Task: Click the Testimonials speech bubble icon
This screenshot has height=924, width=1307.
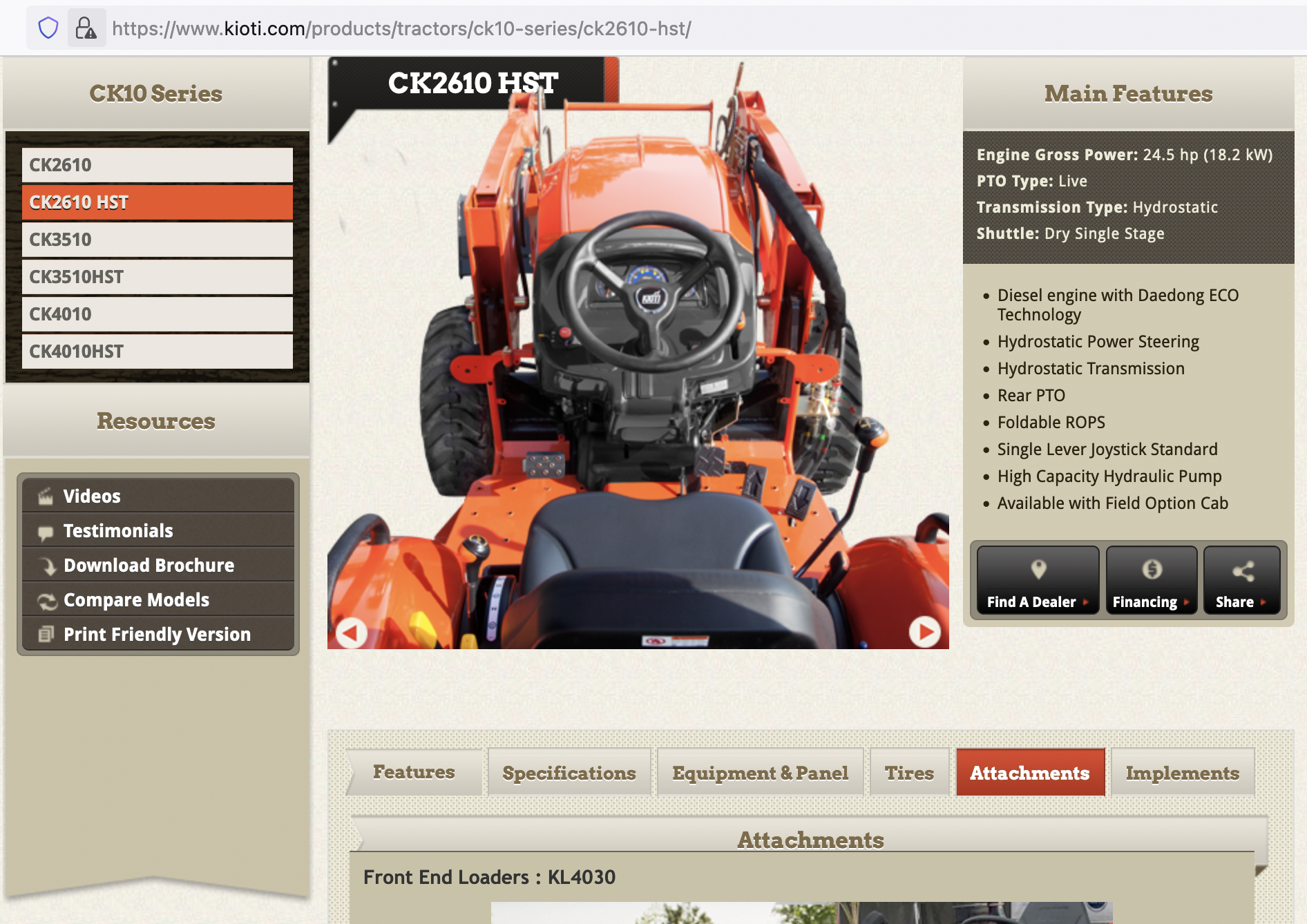Action: tap(46, 532)
